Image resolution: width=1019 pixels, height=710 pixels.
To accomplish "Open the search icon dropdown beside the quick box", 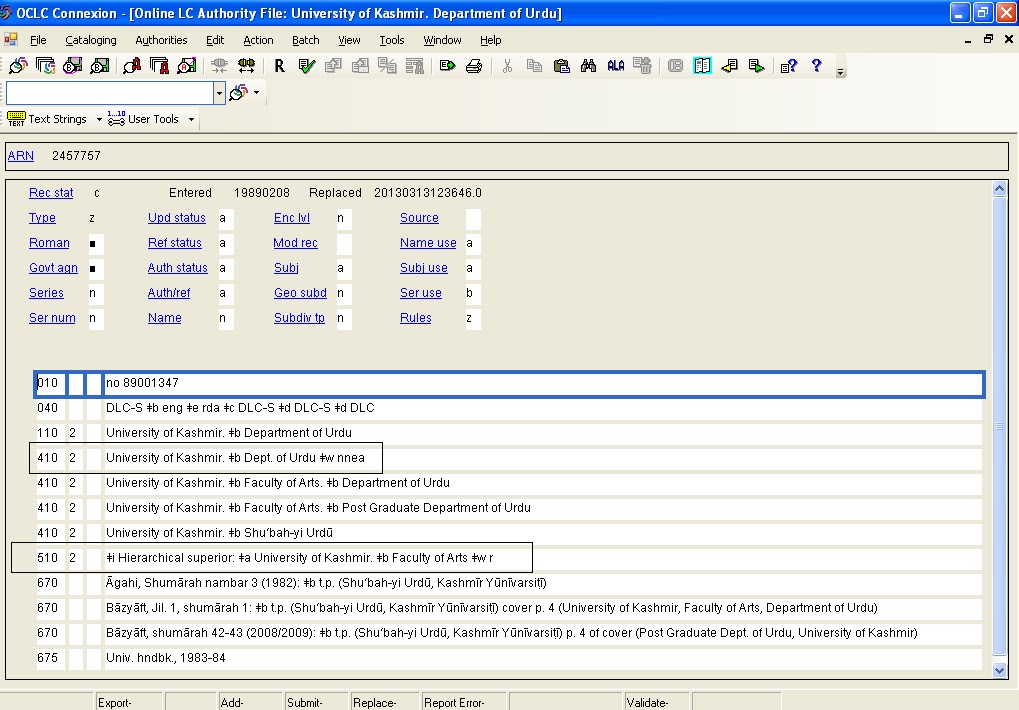I will [257, 93].
